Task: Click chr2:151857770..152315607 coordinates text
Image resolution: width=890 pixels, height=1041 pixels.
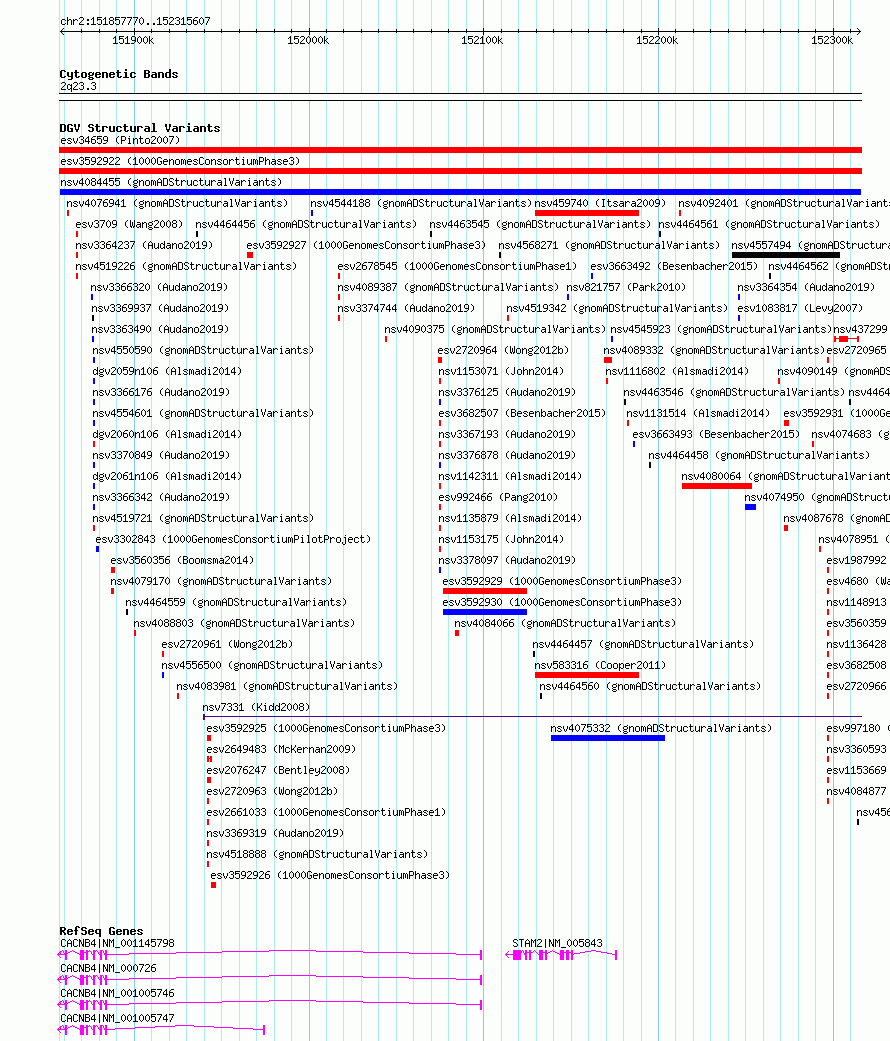Action: pos(135,21)
